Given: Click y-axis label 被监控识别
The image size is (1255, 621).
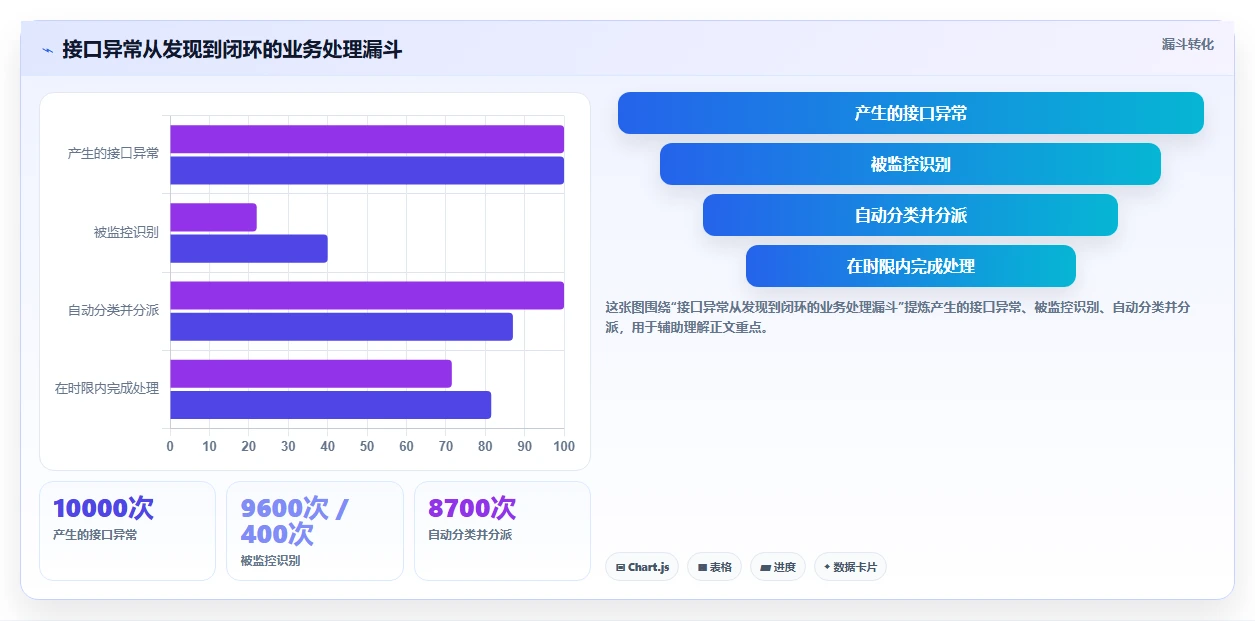Looking at the screenshot, I should [126, 232].
